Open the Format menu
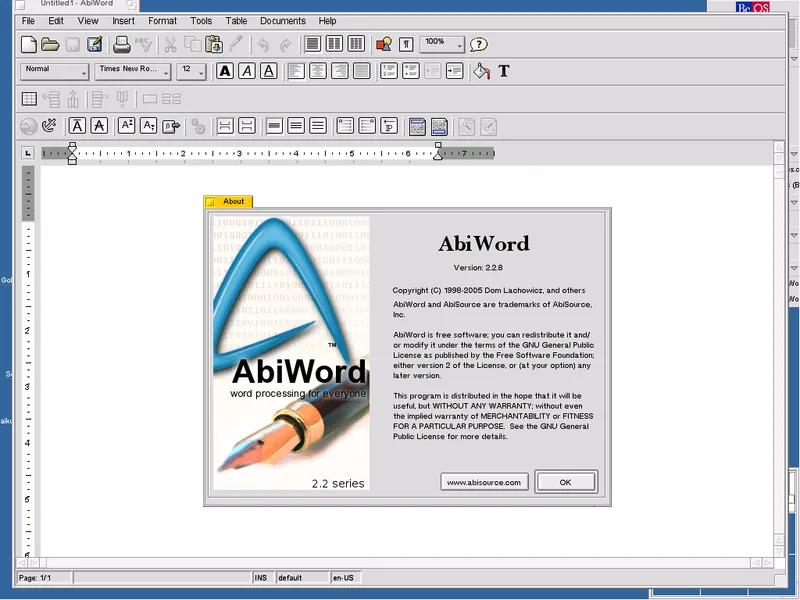The image size is (800, 600). (x=162, y=21)
